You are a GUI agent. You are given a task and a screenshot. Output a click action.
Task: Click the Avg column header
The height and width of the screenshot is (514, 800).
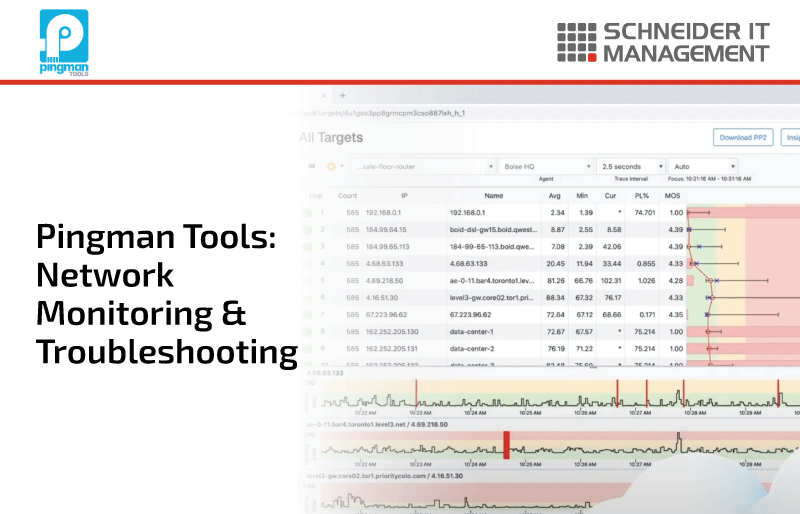point(555,195)
